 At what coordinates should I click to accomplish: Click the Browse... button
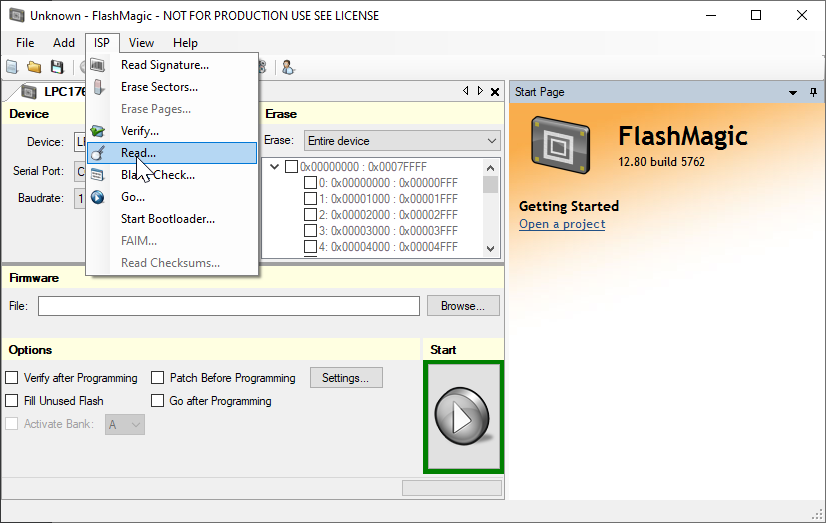[x=463, y=306]
